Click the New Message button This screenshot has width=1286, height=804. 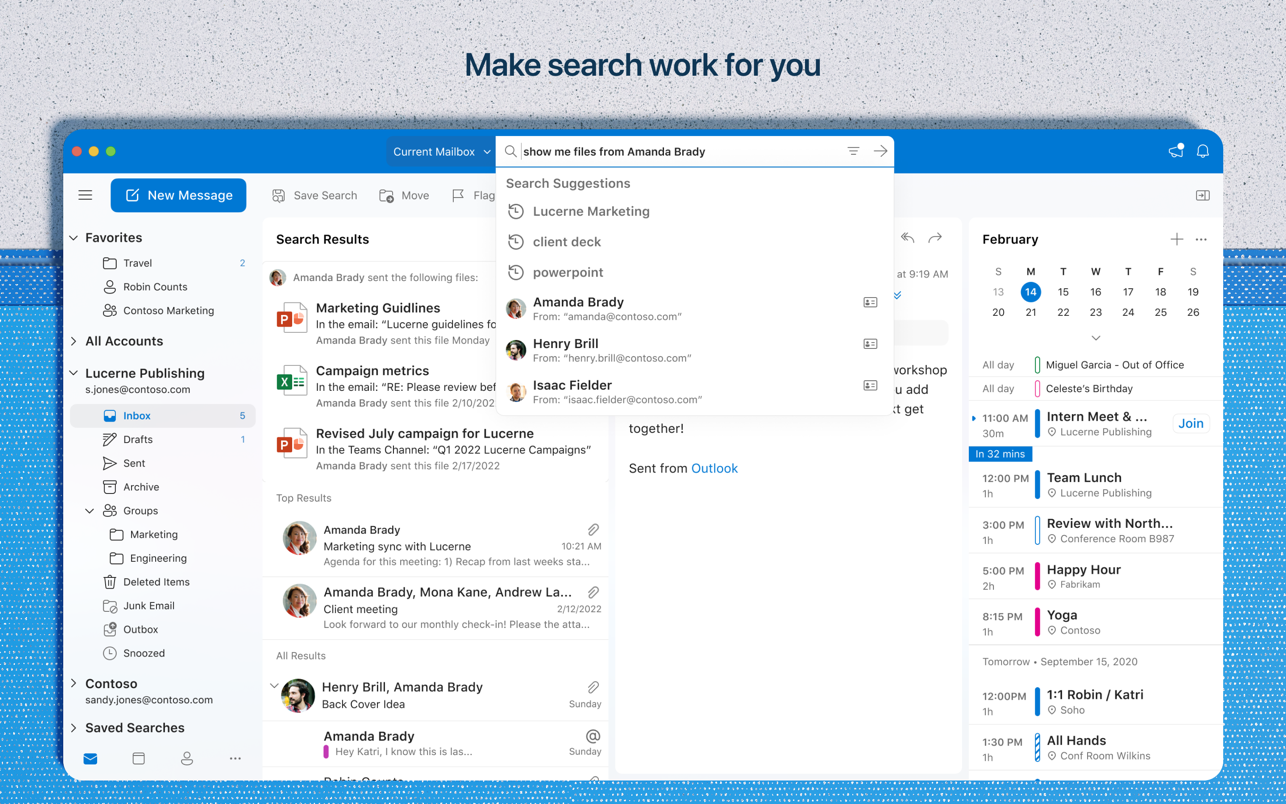(178, 195)
